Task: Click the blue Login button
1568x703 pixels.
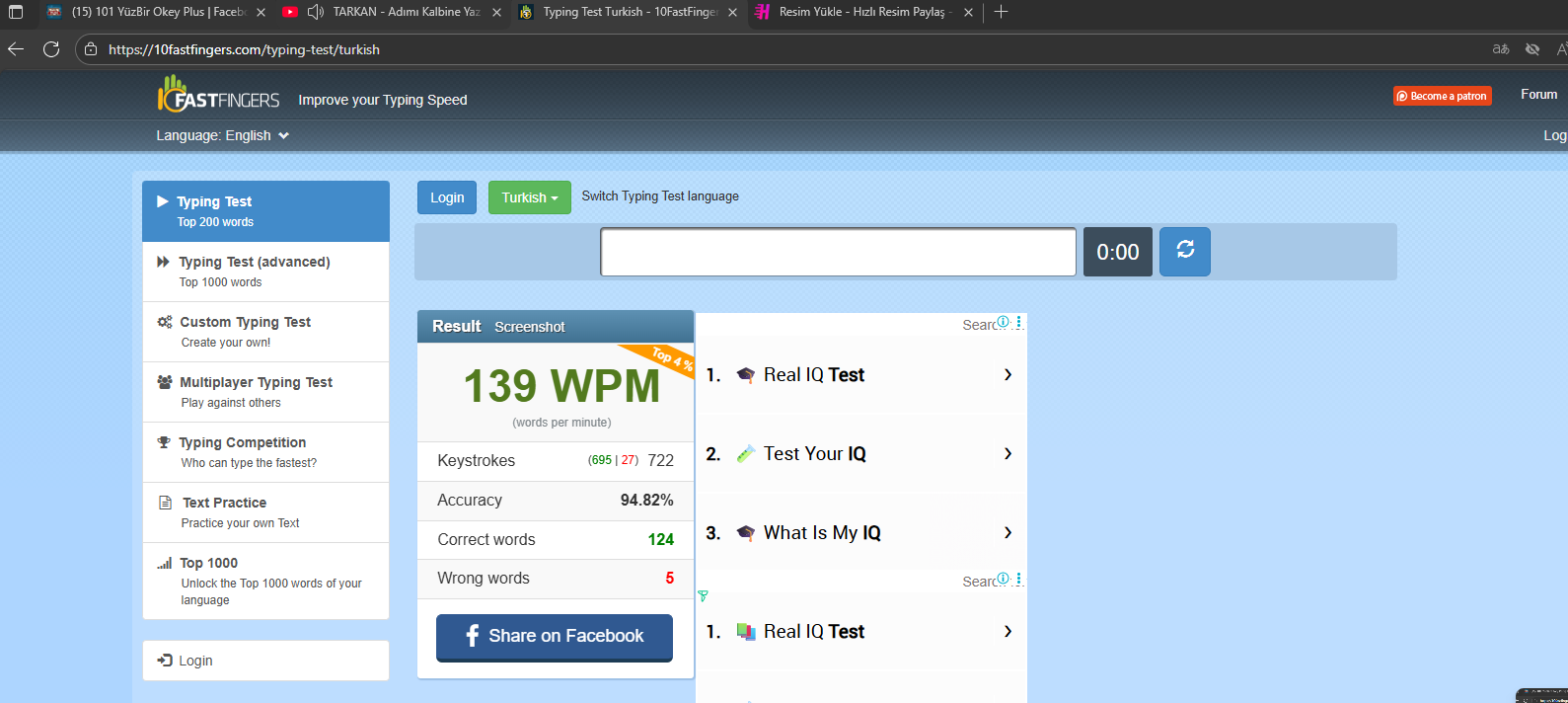Action: pyautogui.click(x=447, y=197)
